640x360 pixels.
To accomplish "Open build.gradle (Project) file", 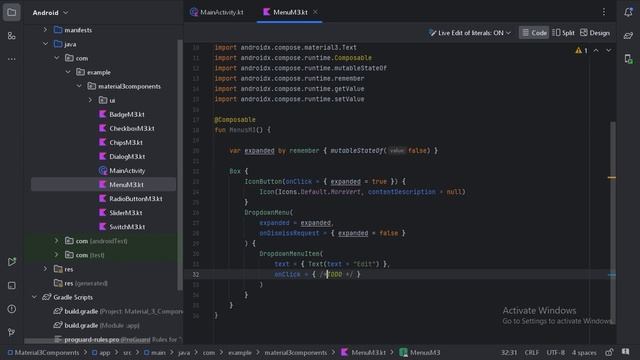I will coord(118,311).
